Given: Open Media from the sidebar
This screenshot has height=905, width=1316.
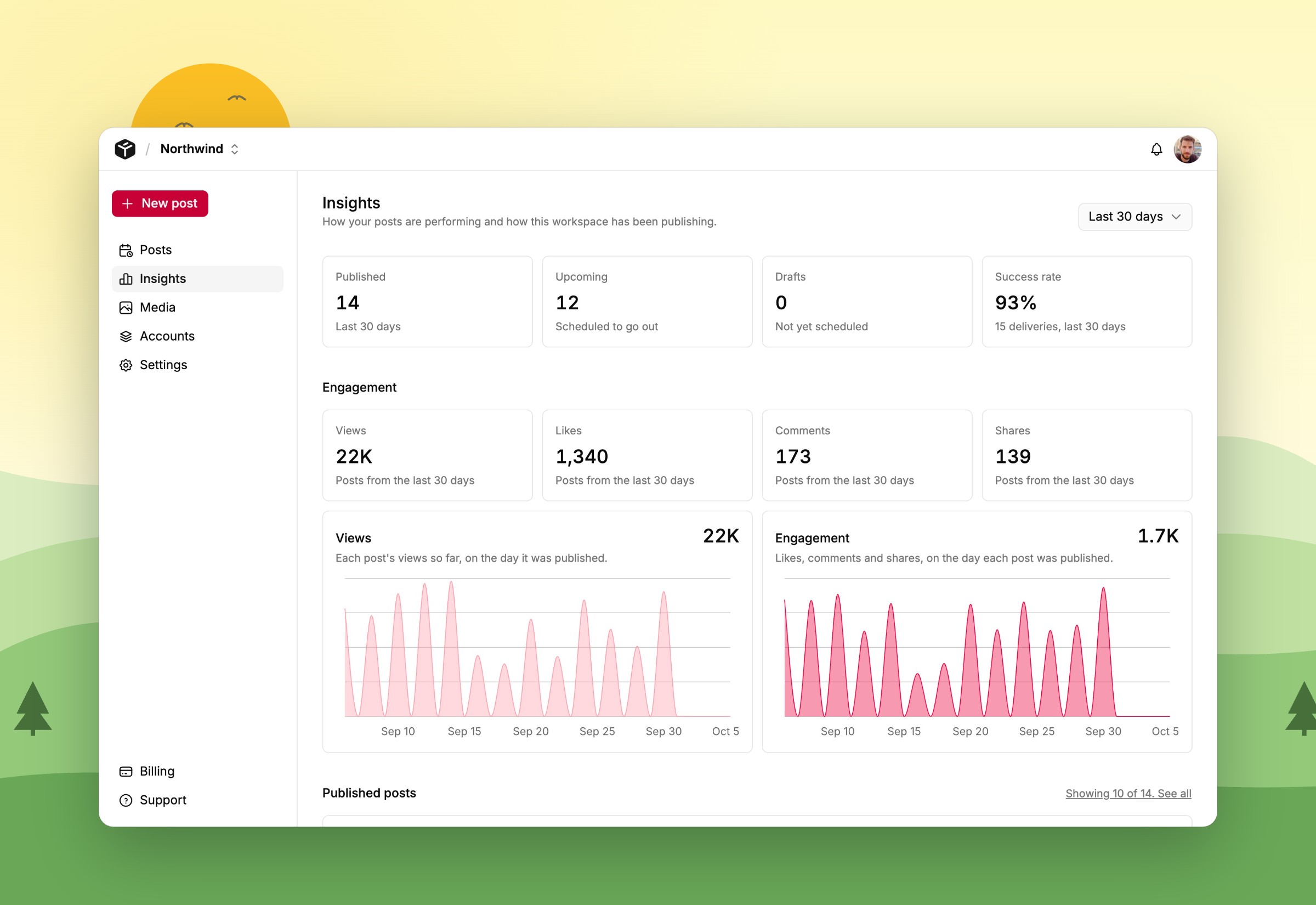Looking at the screenshot, I should pos(197,307).
